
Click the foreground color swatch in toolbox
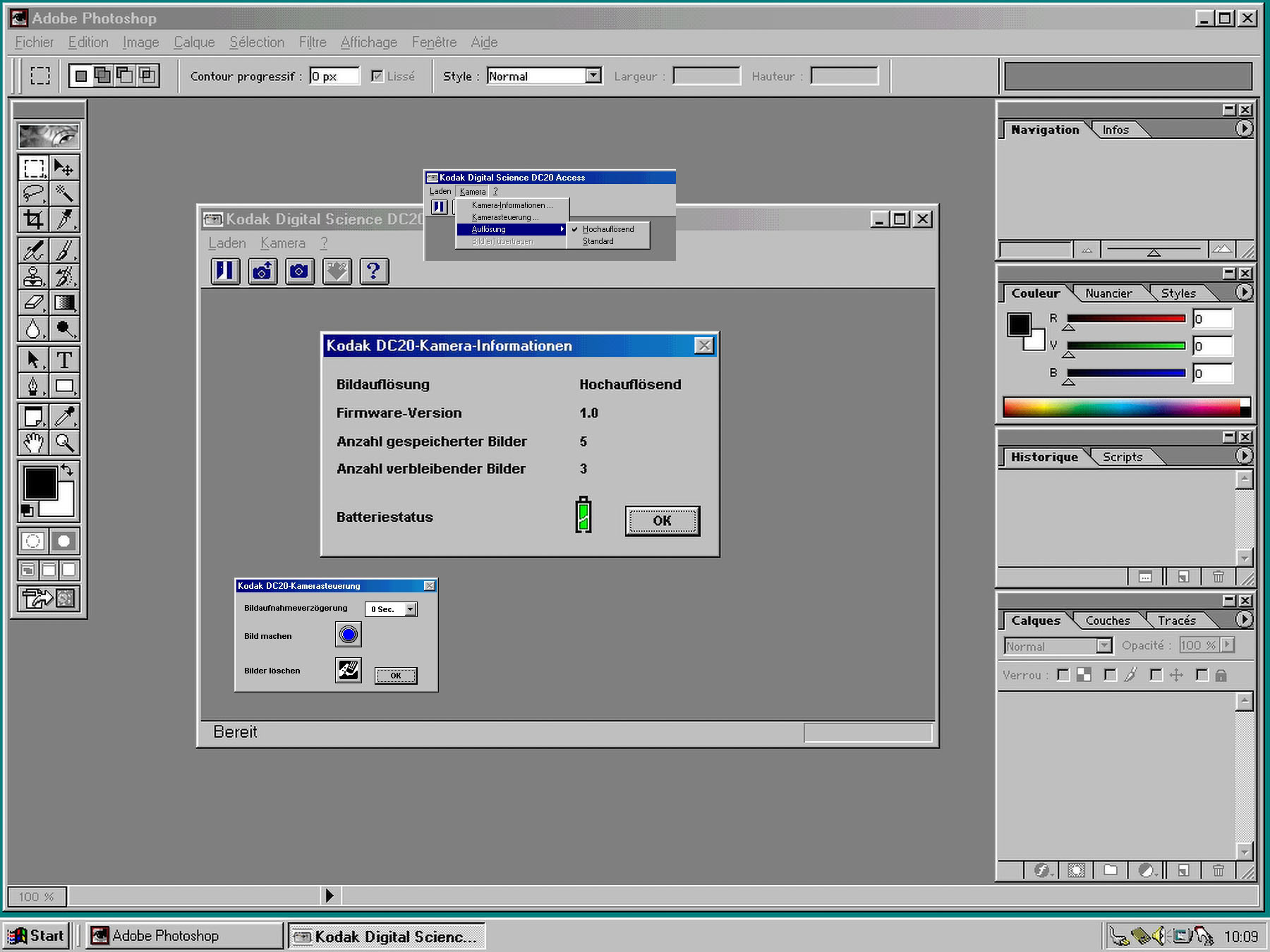click(40, 483)
